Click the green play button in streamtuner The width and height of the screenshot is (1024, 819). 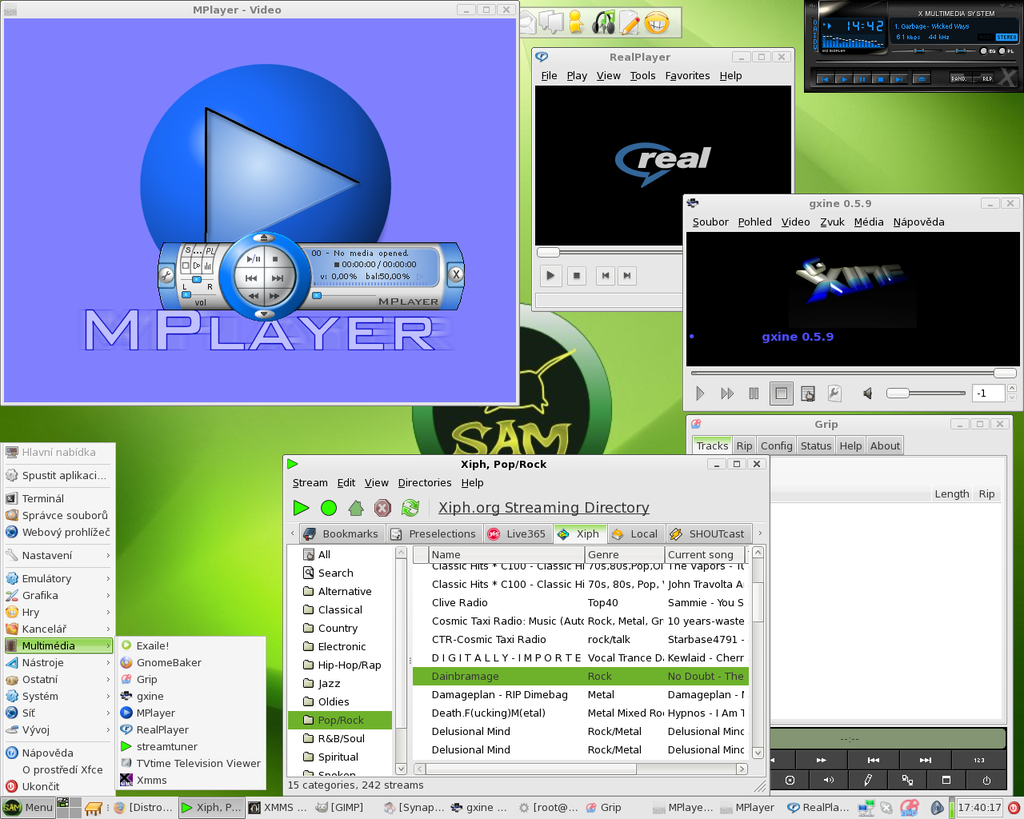click(x=301, y=508)
